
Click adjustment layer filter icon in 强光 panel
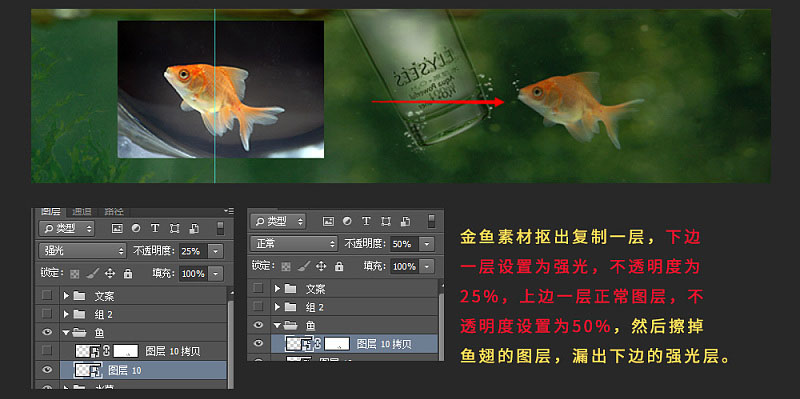[136, 229]
